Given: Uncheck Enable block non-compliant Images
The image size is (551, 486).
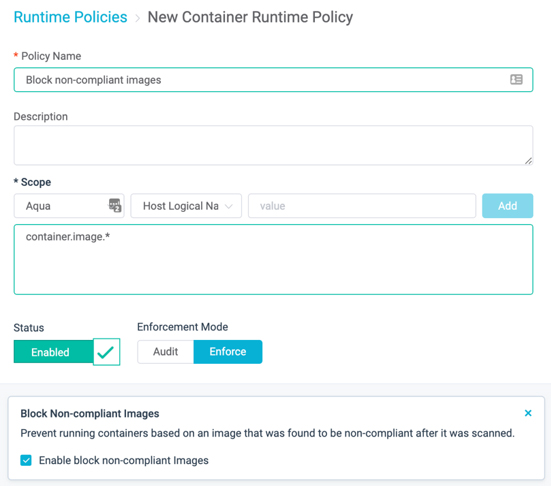Looking at the screenshot, I should tap(26, 460).
